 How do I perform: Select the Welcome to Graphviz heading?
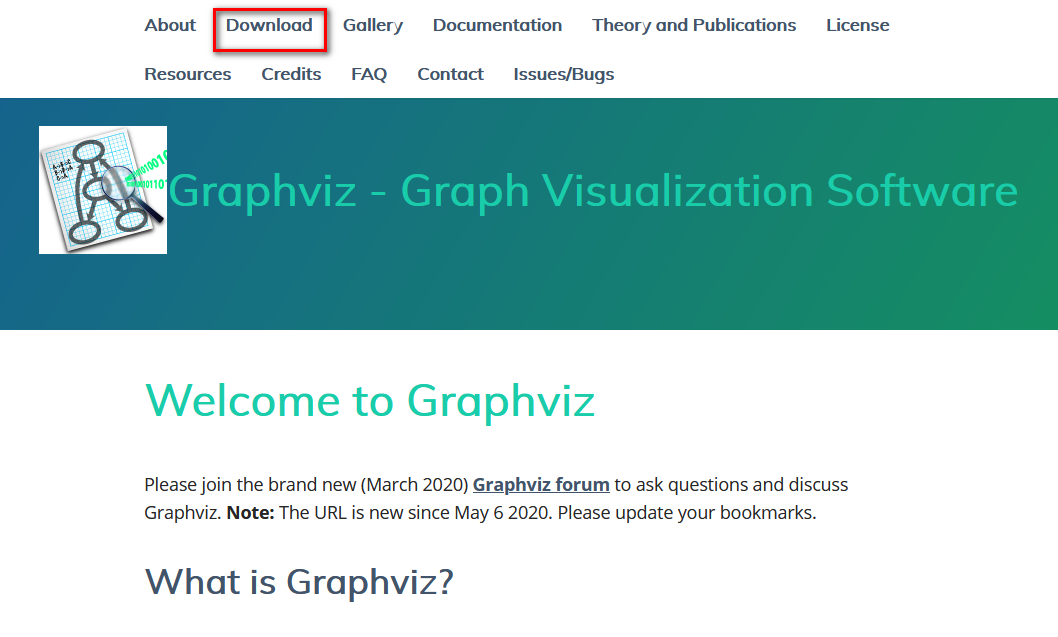pyautogui.click(x=370, y=400)
